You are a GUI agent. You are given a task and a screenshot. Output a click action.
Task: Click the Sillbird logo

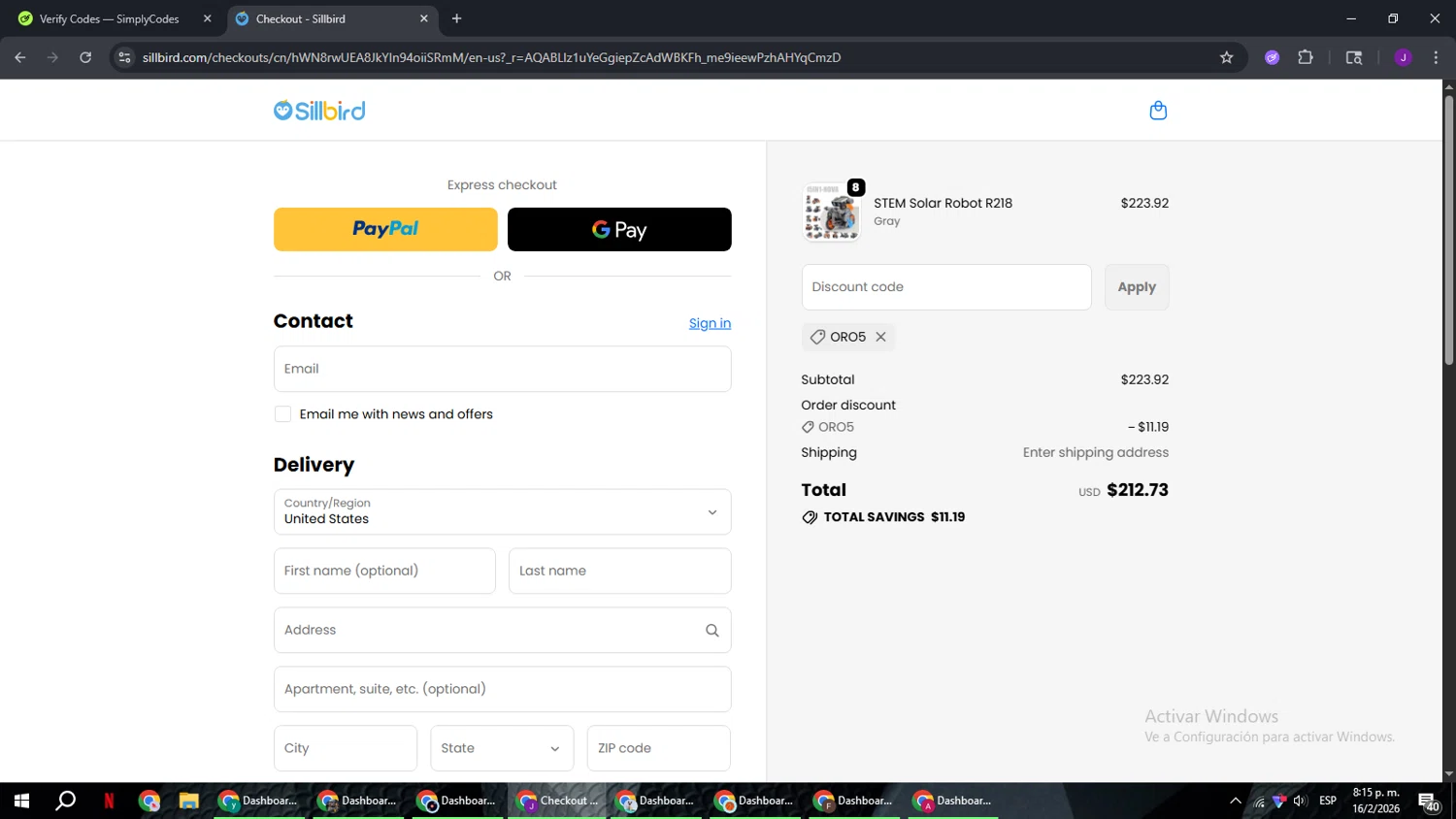pos(319,111)
